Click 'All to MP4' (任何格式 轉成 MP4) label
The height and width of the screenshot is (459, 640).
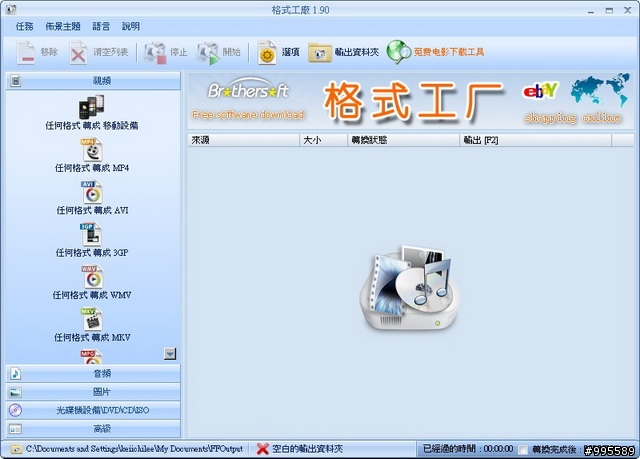tap(92, 168)
